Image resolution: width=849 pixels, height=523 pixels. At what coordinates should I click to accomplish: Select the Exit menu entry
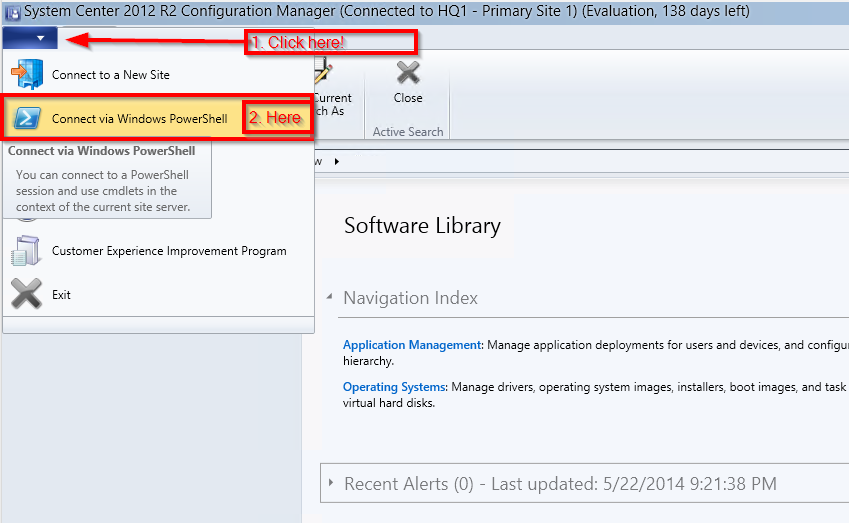point(61,295)
